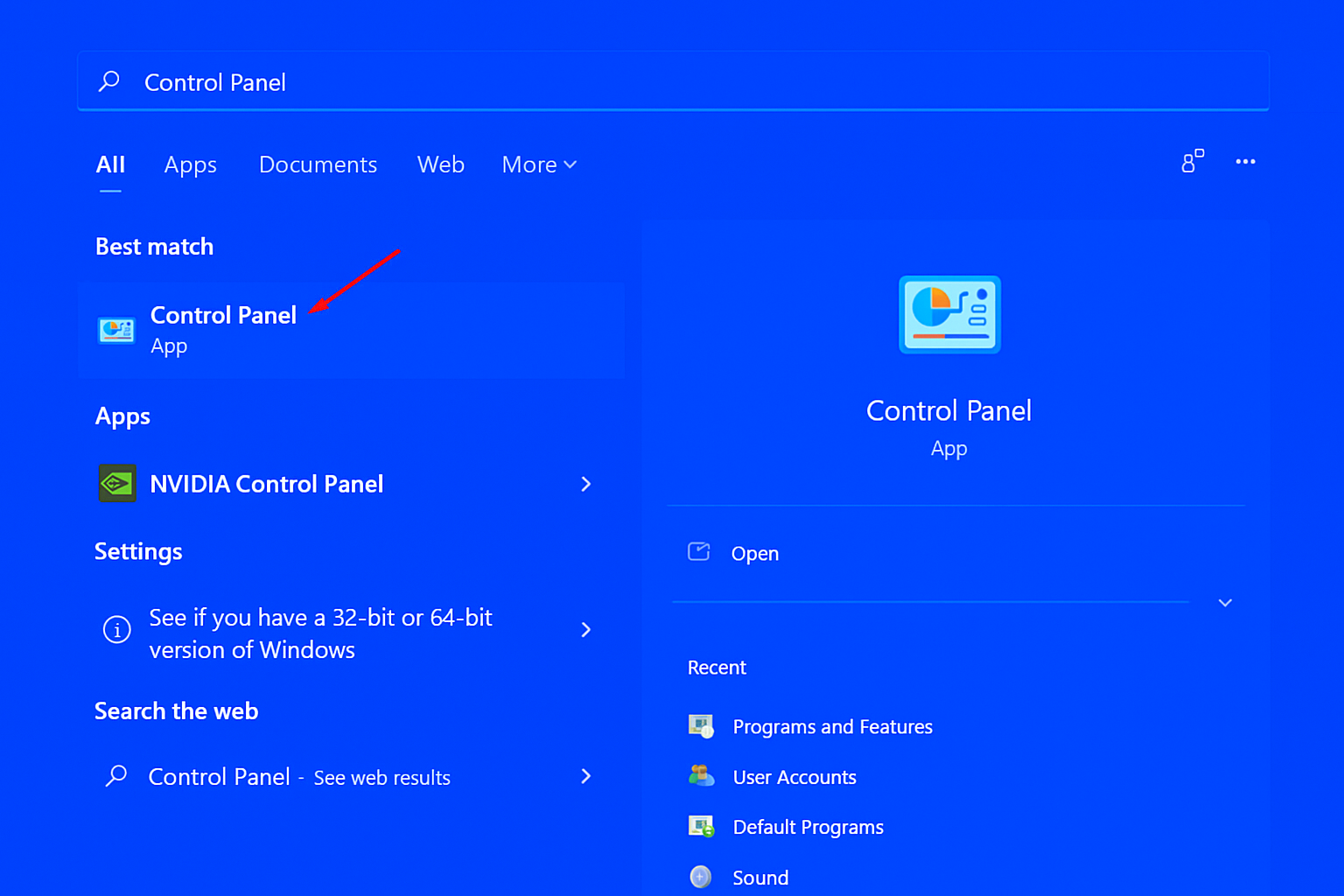Open the More filter dropdown
The image size is (1344, 896).
[539, 164]
